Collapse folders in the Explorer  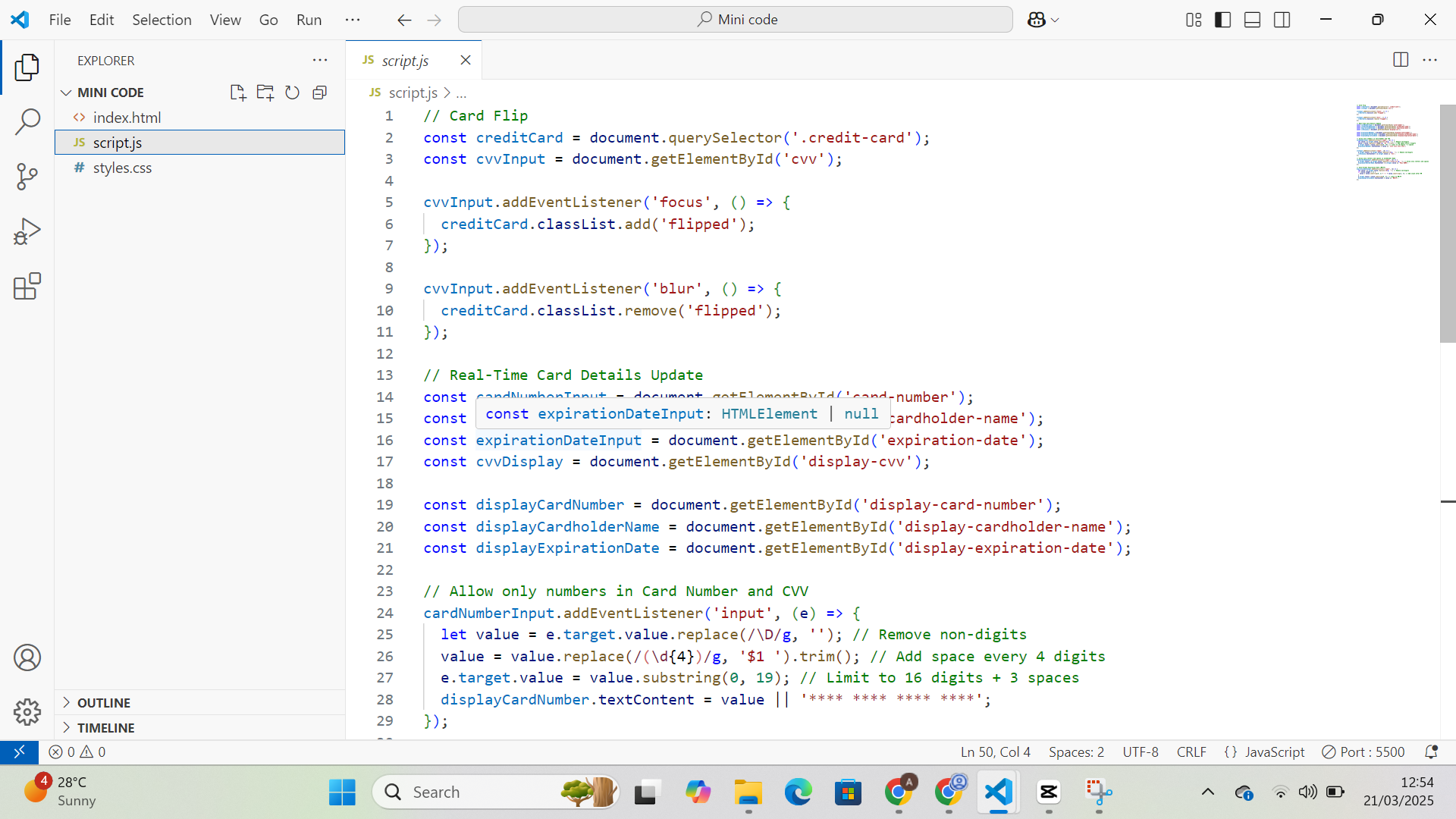click(x=319, y=92)
